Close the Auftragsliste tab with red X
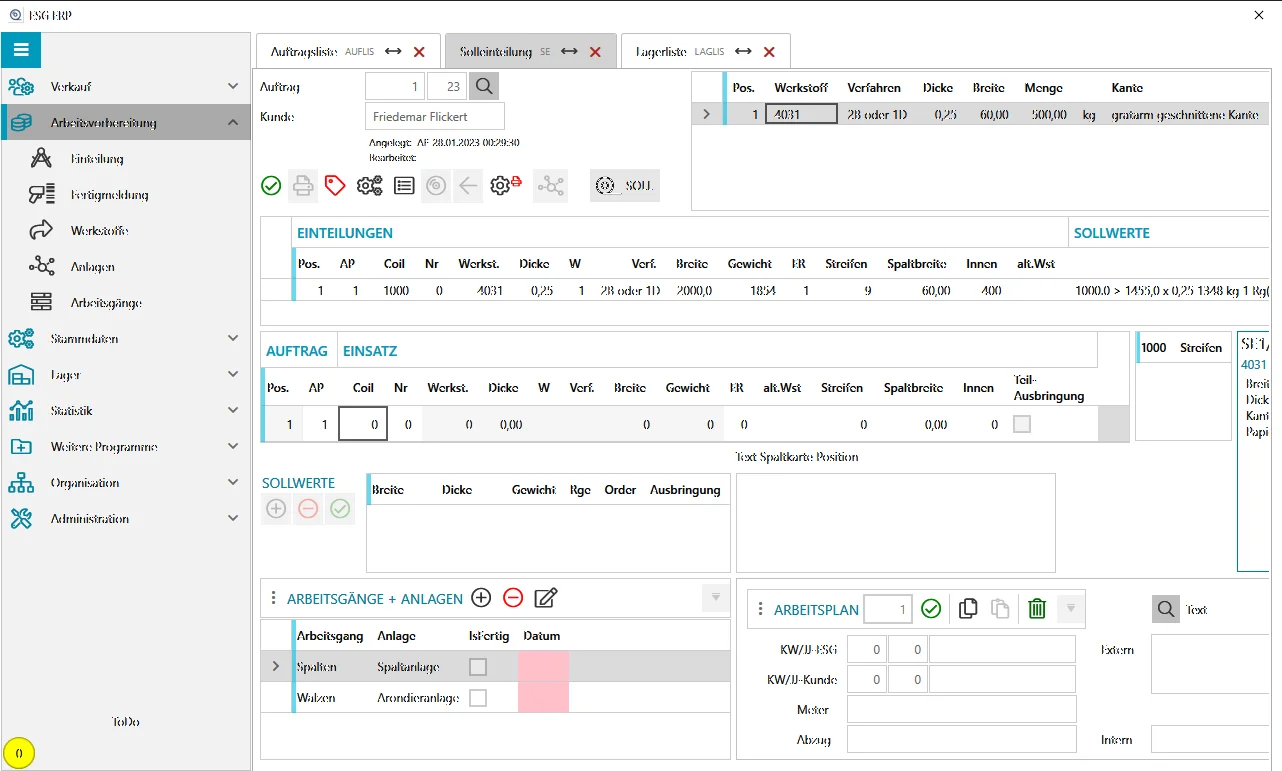The image size is (1282, 771). click(x=419, y=52)
